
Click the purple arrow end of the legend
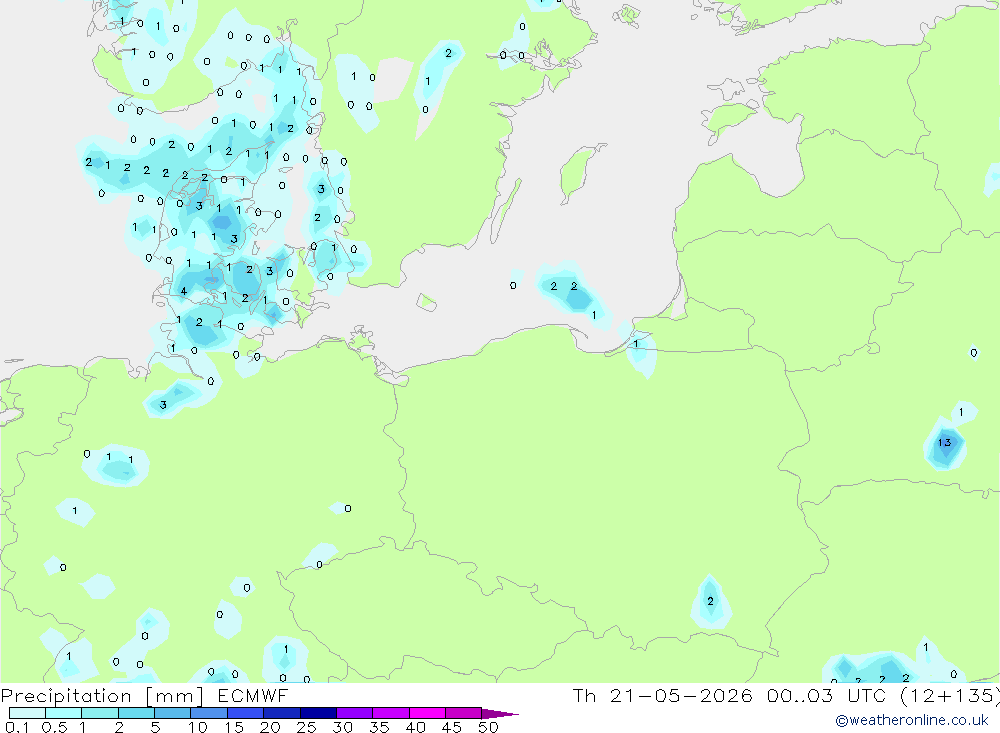point(499,713)
